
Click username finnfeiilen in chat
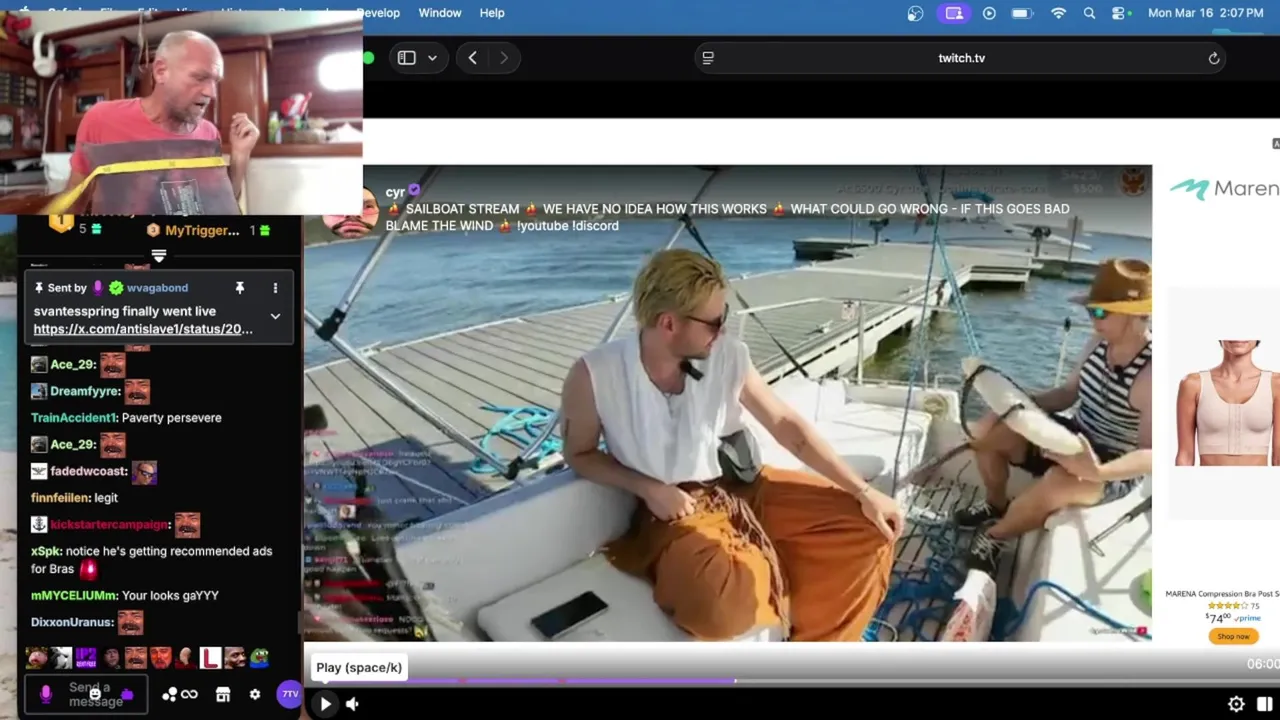60,498
